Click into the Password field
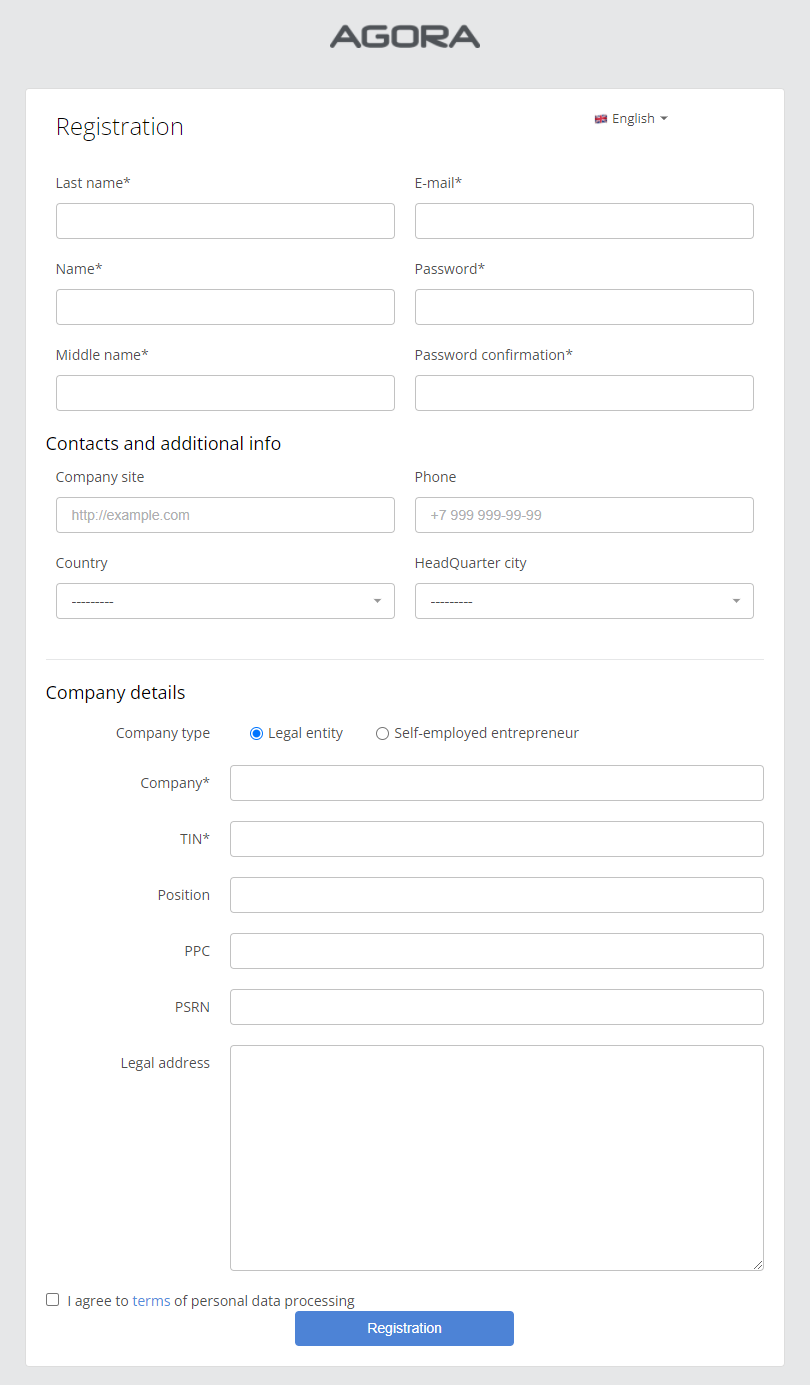 click(584, 307)
